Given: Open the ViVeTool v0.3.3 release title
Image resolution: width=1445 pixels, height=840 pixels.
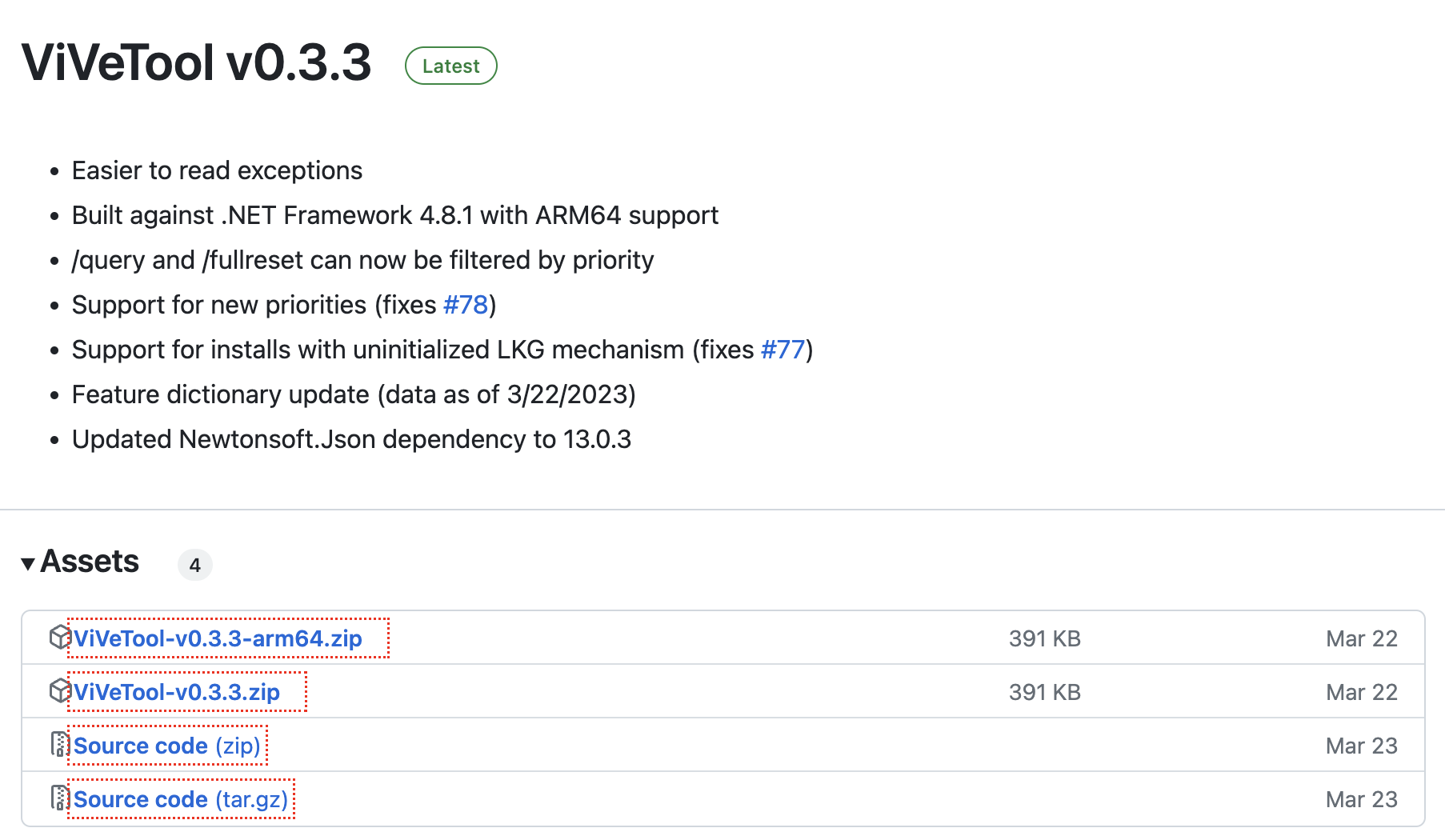Looking at the screenshot, I should (197, 62).
